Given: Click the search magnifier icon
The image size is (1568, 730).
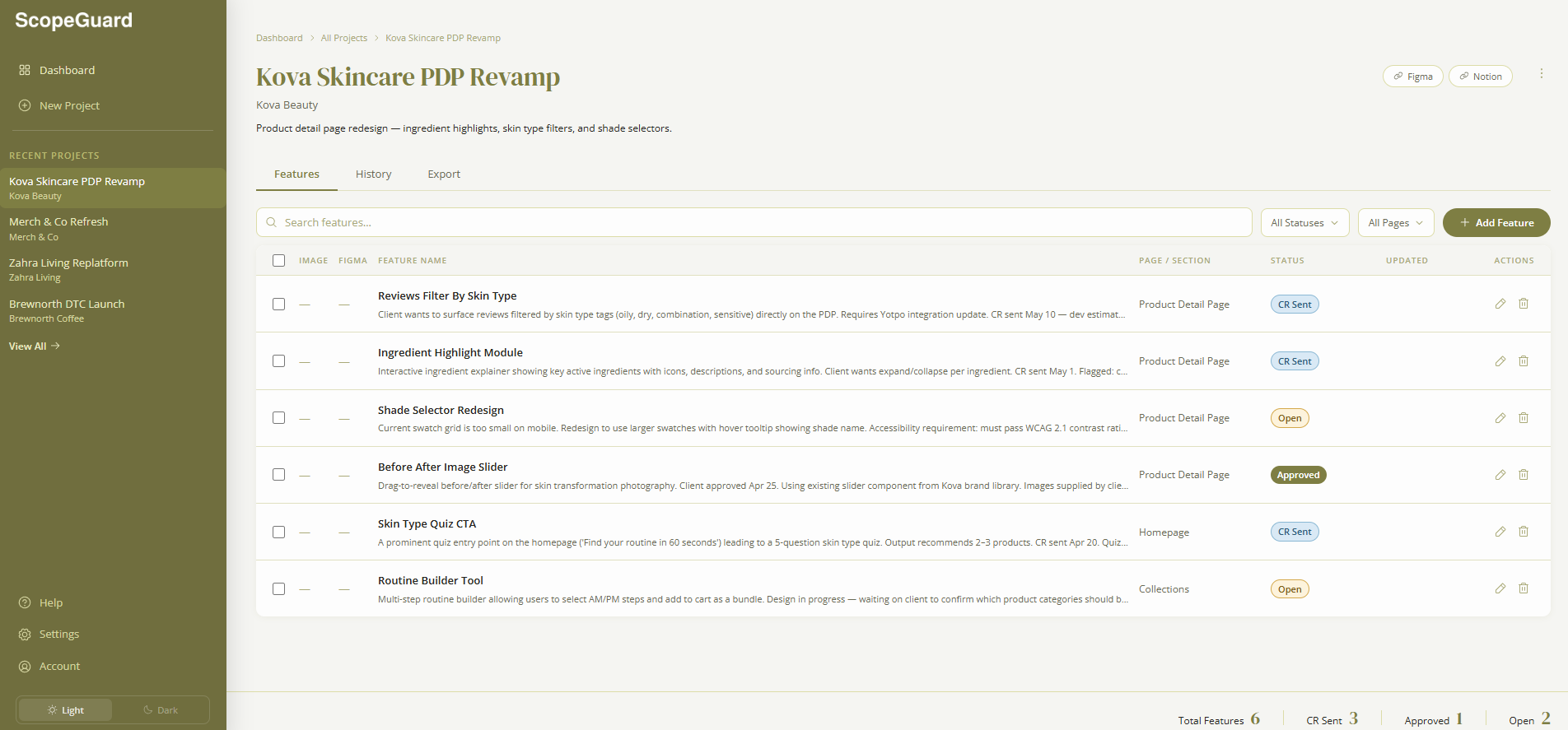Looking at the screenshot, I should coord(271,222).
